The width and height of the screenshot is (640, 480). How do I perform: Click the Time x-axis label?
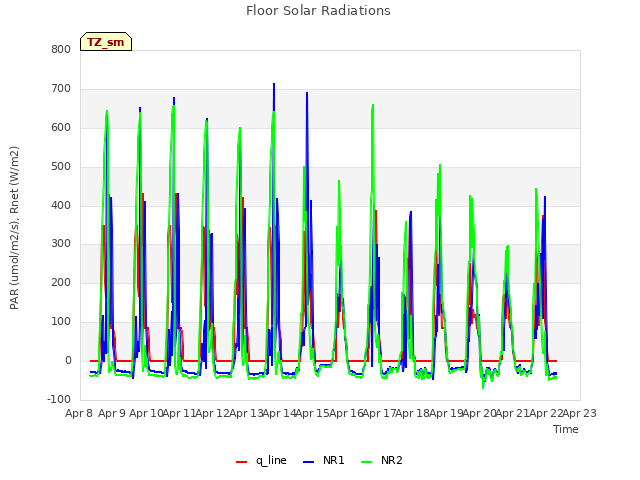(x=566, y=429)
